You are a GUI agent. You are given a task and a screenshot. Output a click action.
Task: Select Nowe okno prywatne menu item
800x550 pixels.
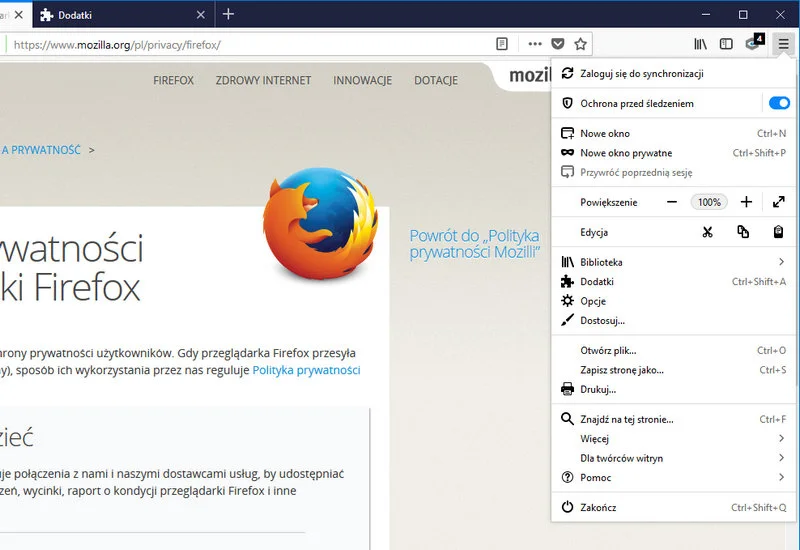pyautogui.click(x=626, y=153)
